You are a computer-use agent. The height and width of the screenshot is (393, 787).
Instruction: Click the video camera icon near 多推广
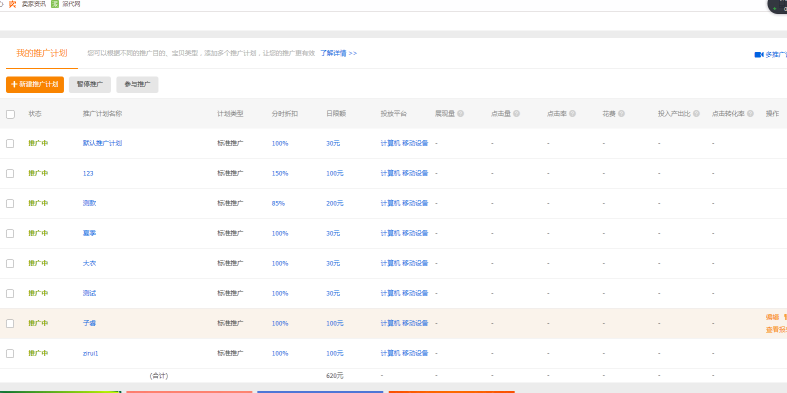tap(758, 55)
